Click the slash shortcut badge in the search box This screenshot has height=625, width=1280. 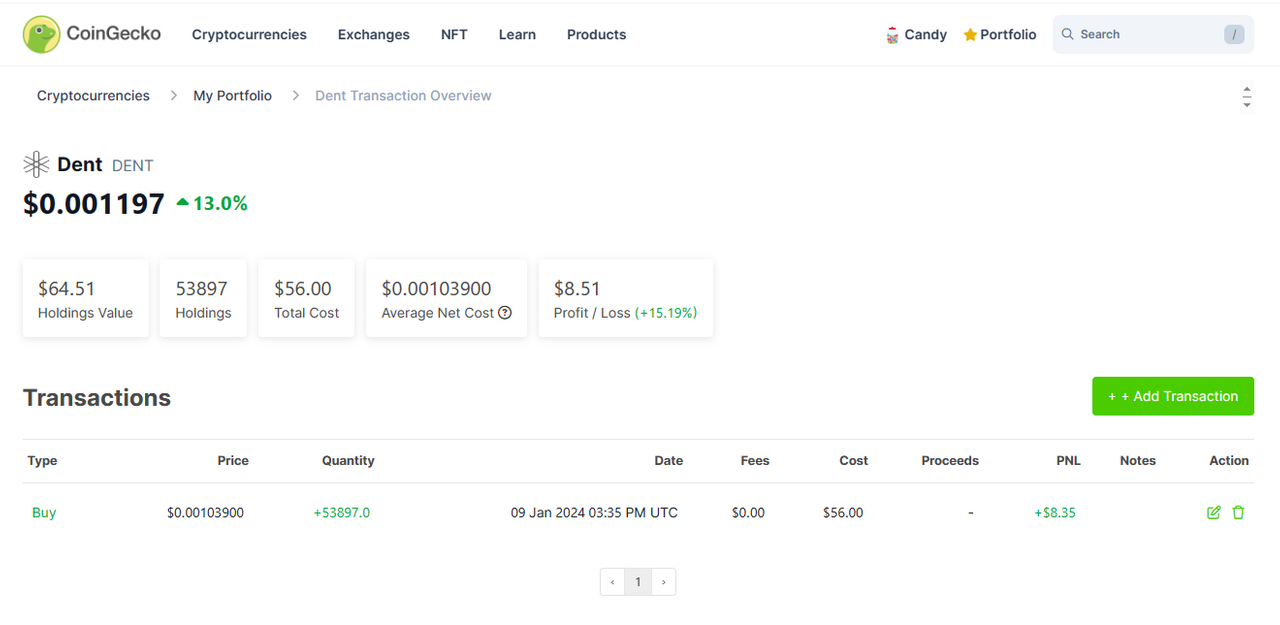[x=1234, y=35]
